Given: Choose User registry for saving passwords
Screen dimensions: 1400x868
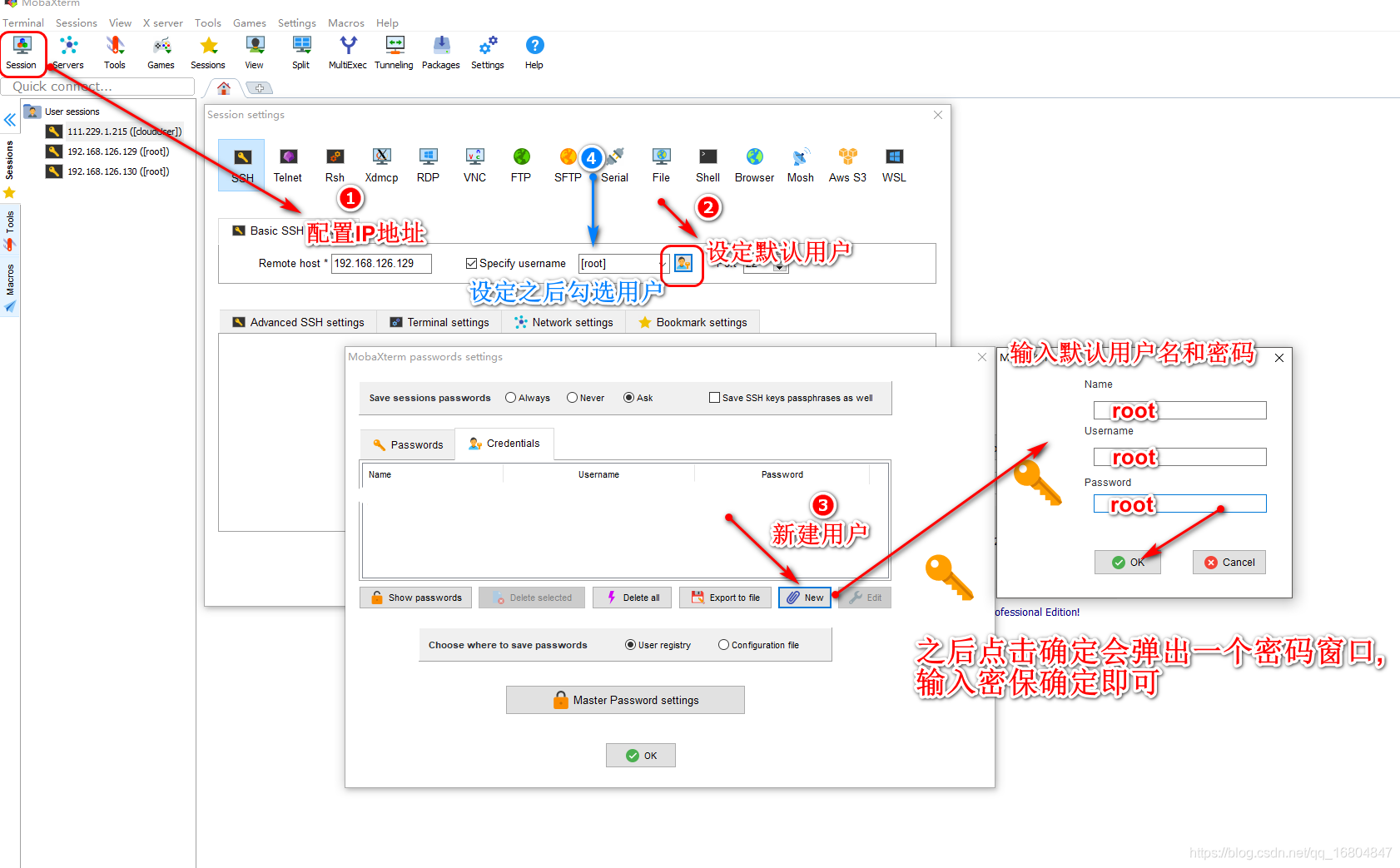Looking at the screenshot, I should pyautogui.click(x=630, y=645).
